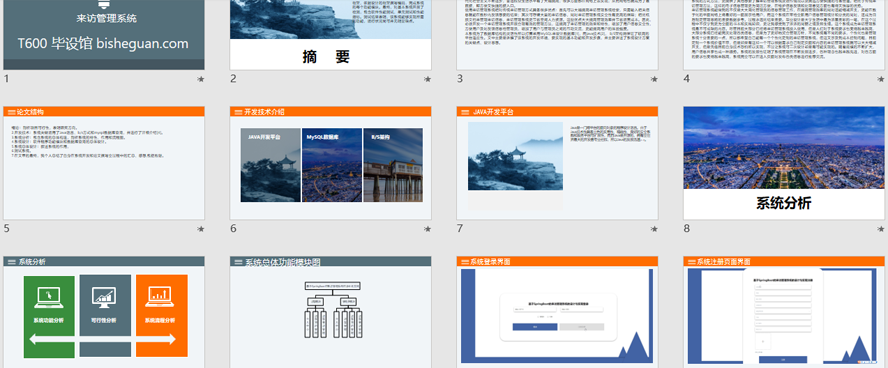888x368 pixels.
Task: Click slide number 8 label
Action: pyautogui.click(x=687, y=229)
